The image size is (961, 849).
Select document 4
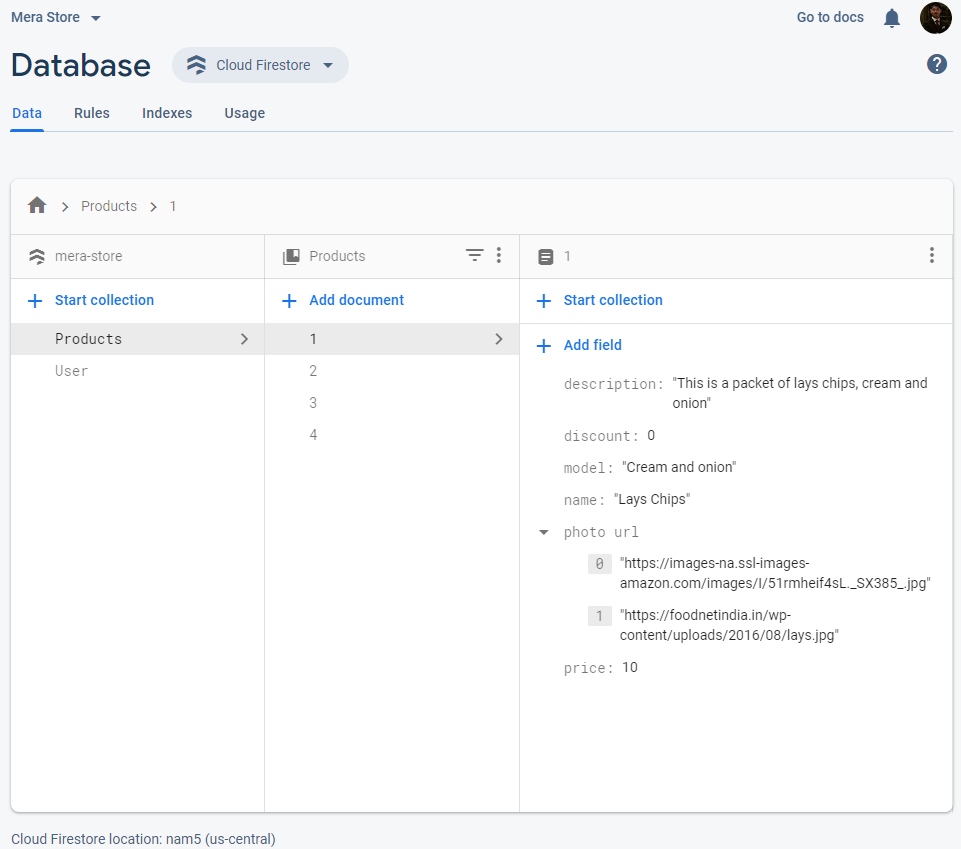click(392, 435)
